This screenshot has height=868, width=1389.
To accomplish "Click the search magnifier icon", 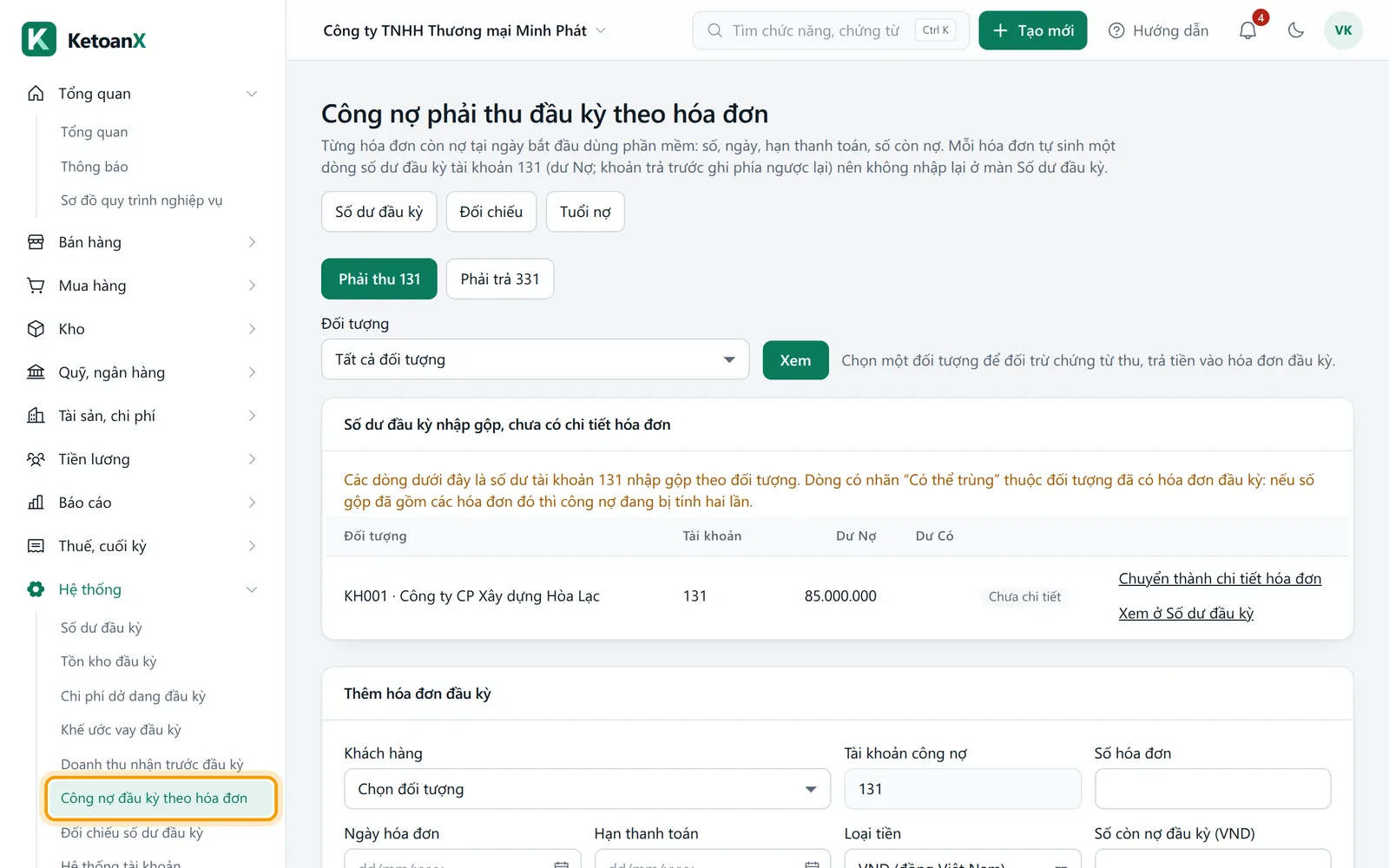I will (714, 30).
